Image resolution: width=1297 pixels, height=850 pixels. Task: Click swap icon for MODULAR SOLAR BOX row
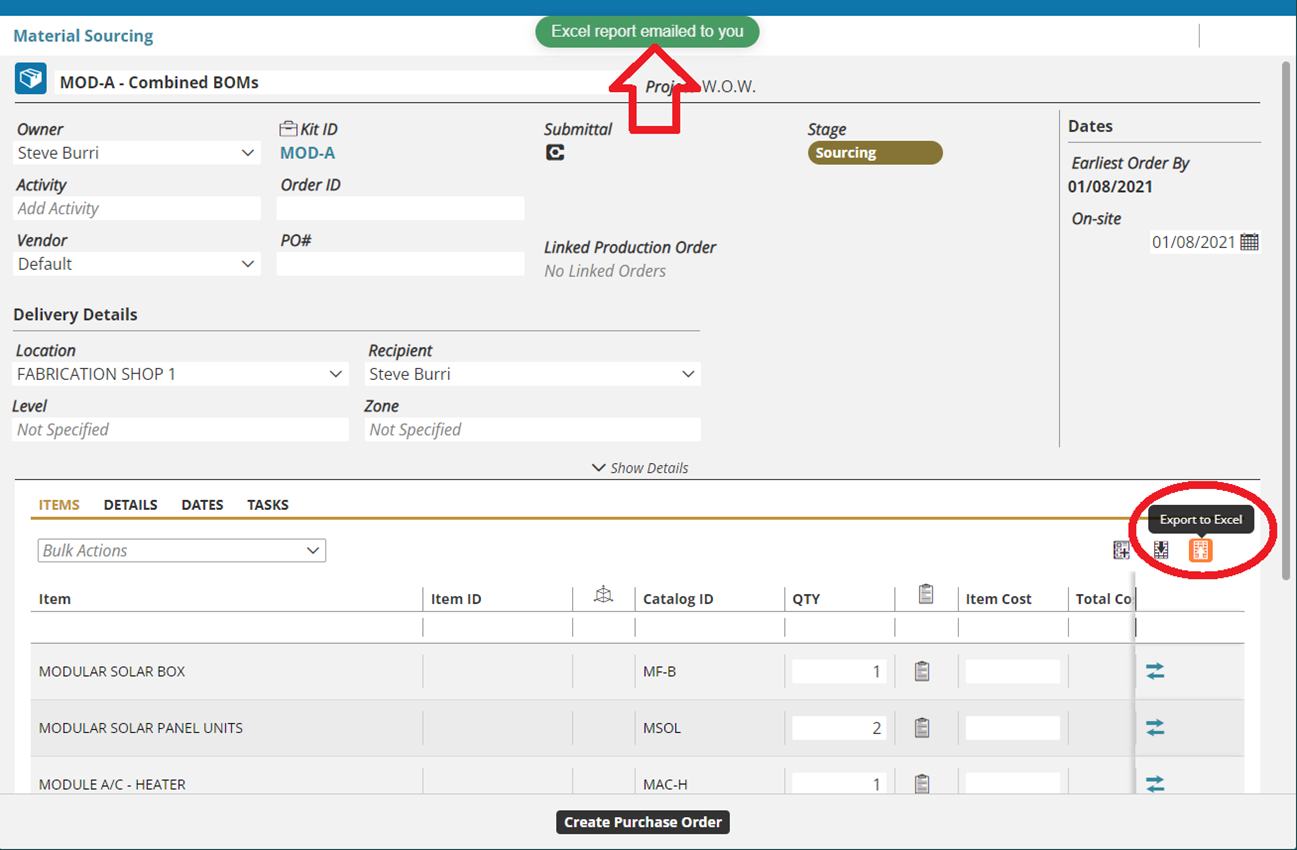pyautogui.click(x=1155, y=672)
